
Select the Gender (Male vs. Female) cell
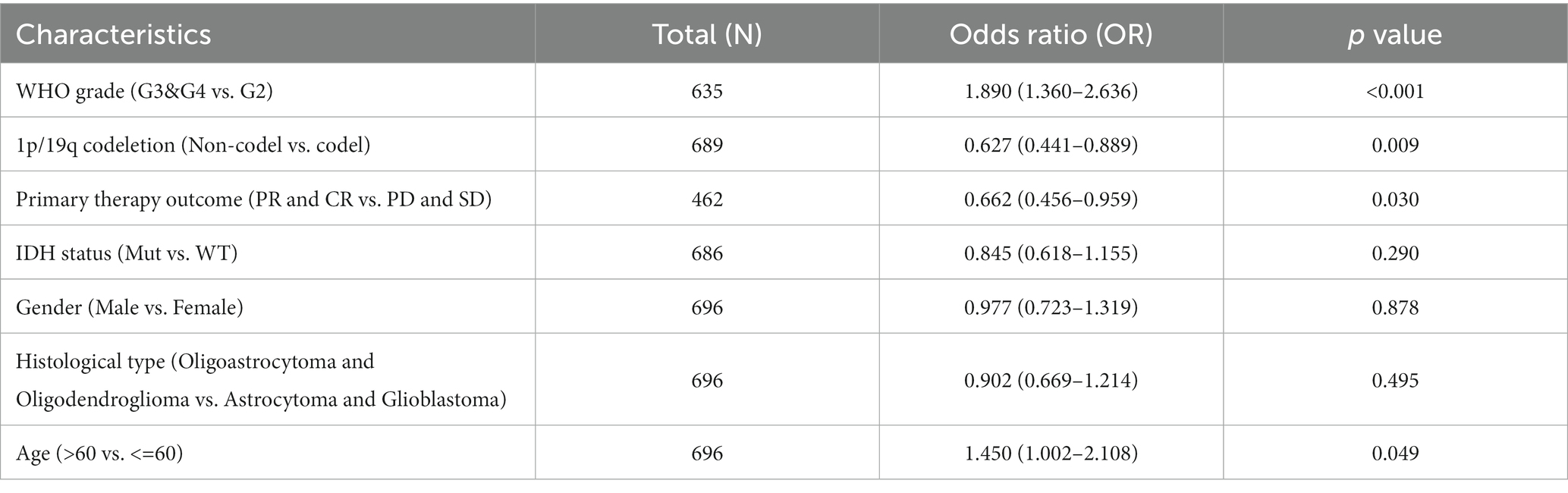tap(129, 307)
